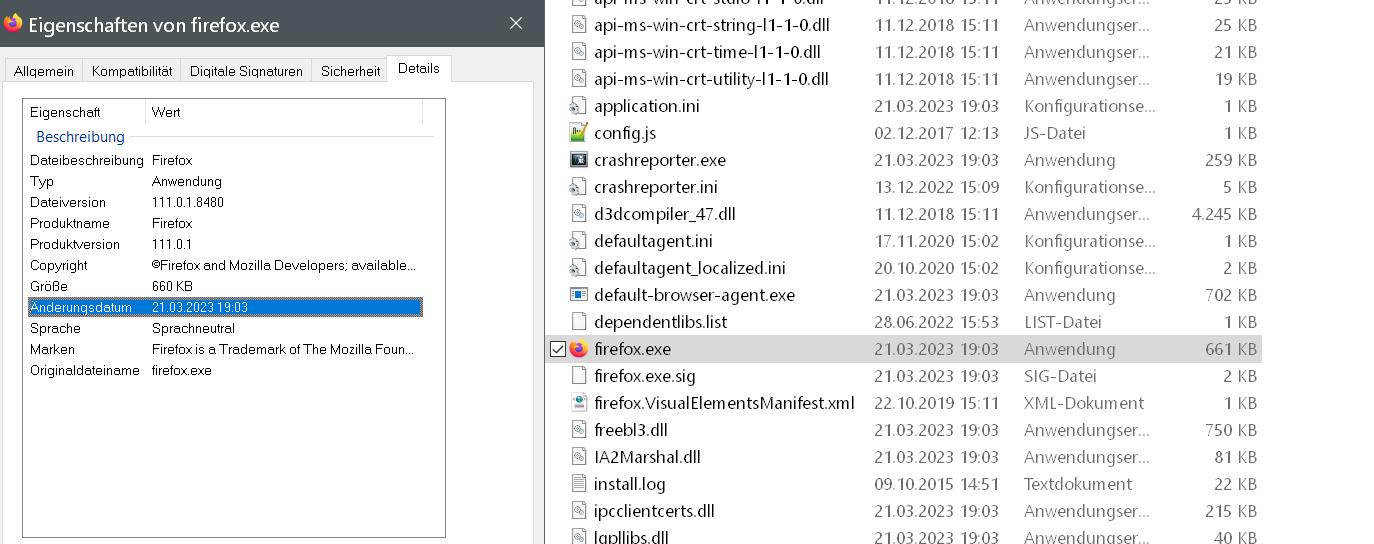1374x544 pixels.
Task: Click the default-browser-agent.exe file icon
Action: [578, 295]
